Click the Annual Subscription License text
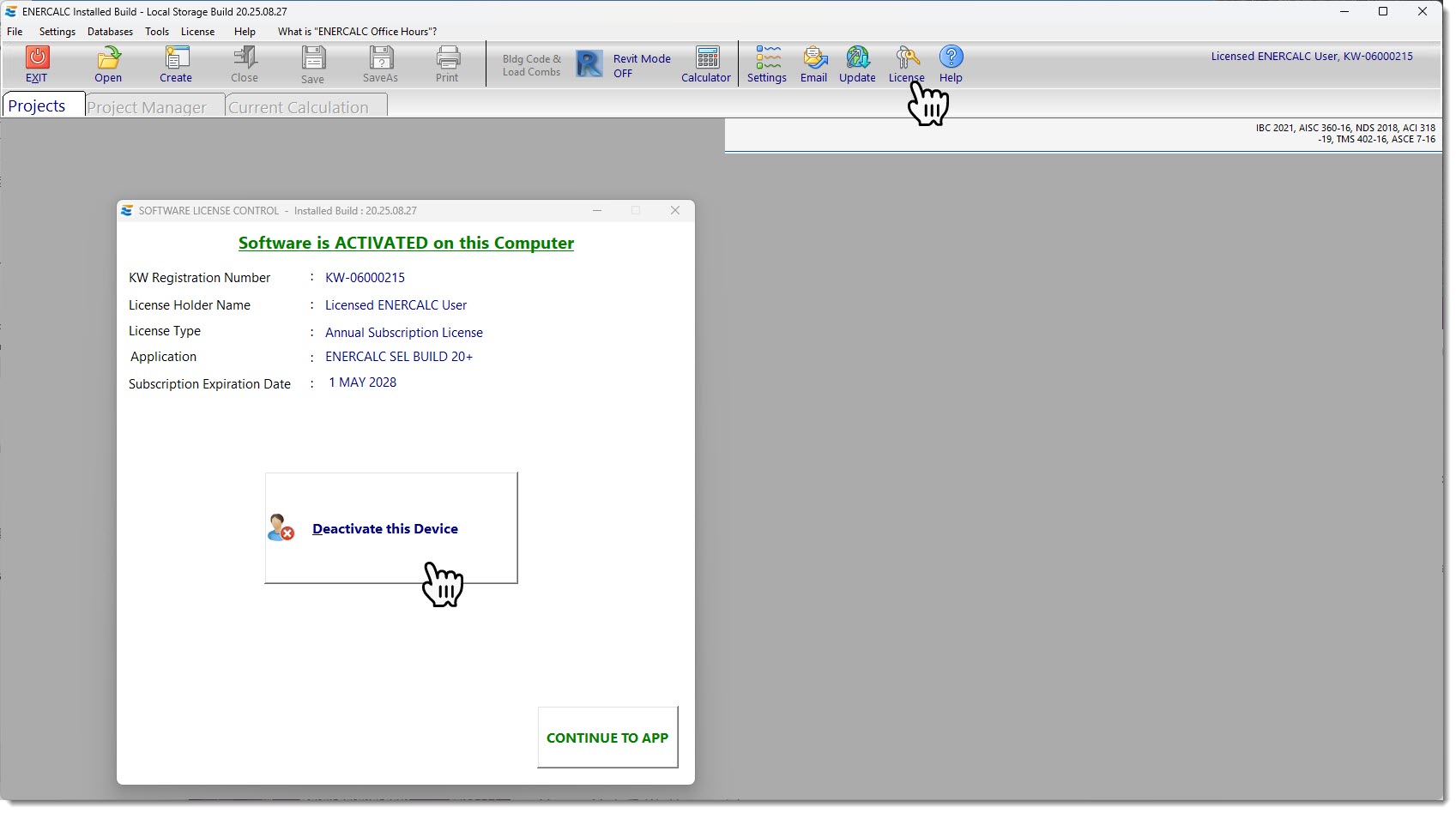The height and width of the screenshot is (813, 1456). point(404,333)
